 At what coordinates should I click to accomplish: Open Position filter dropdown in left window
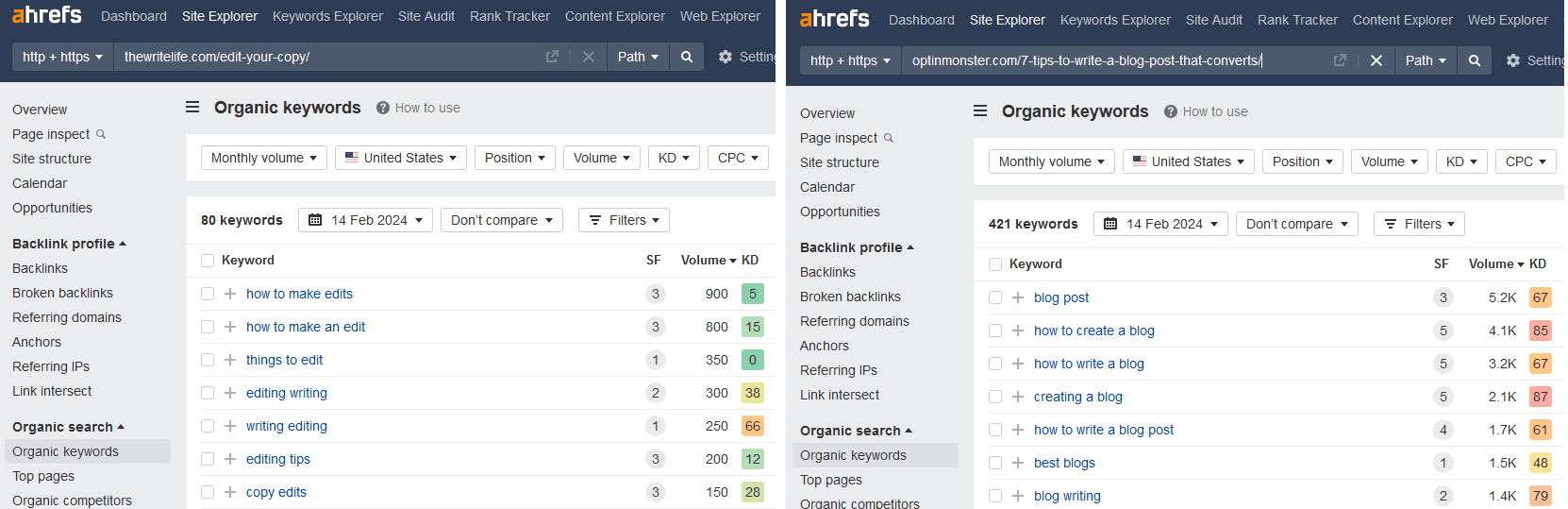tap(515, 158)
